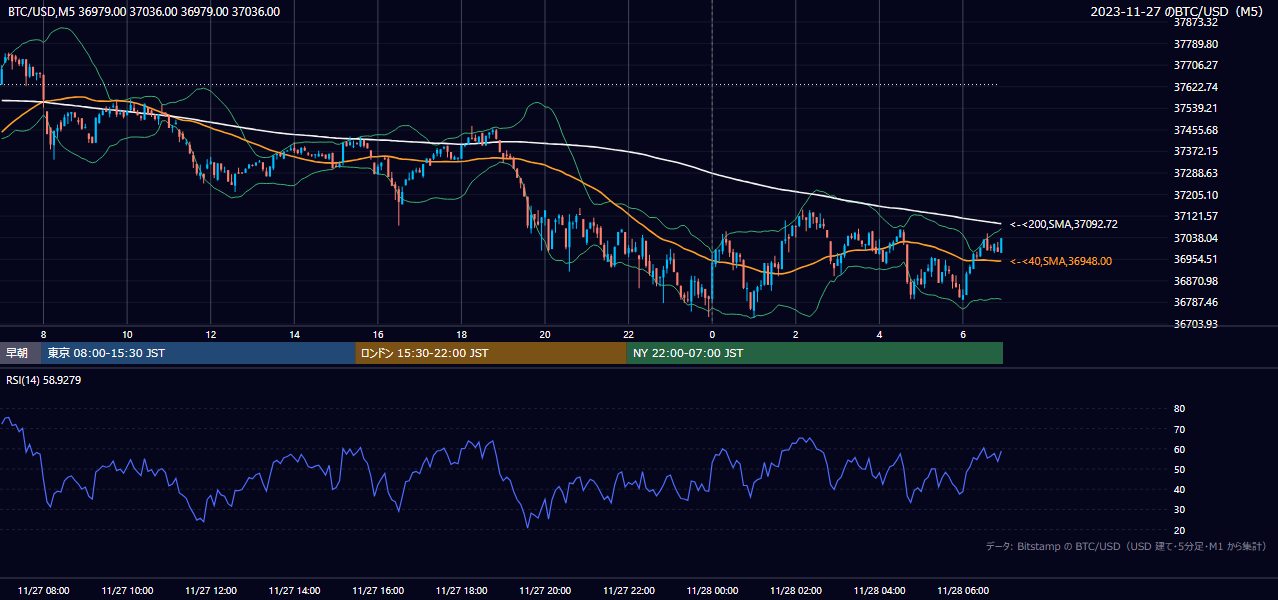
Task: Select the 200 SMA label reading 37092.72
Action: point(1063,224)
